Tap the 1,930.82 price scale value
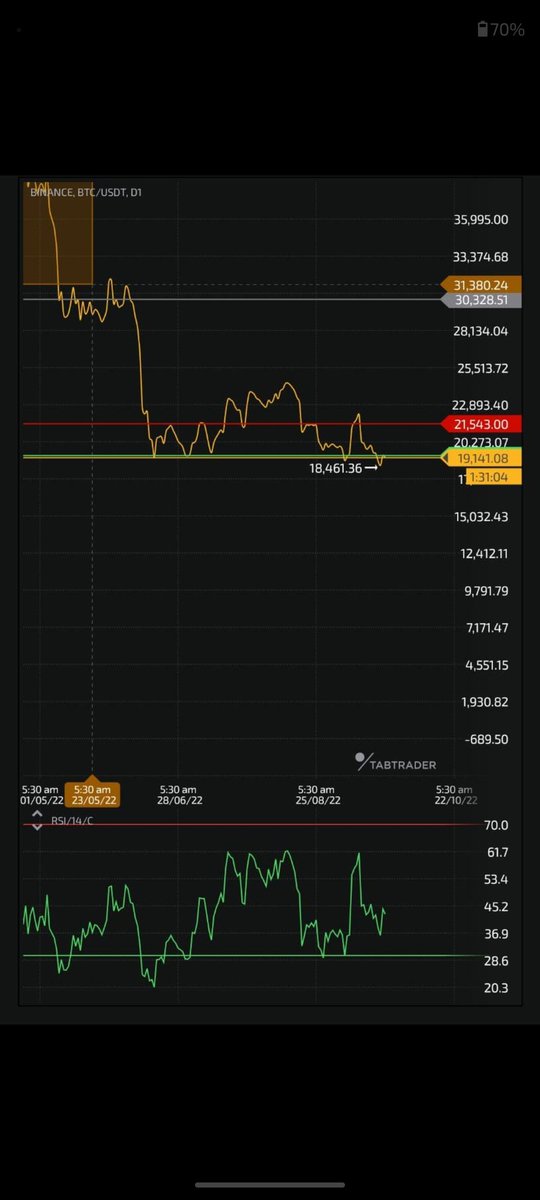This screenshot has height=1200, width=540. pyautogui.click(x=485, y=702)
